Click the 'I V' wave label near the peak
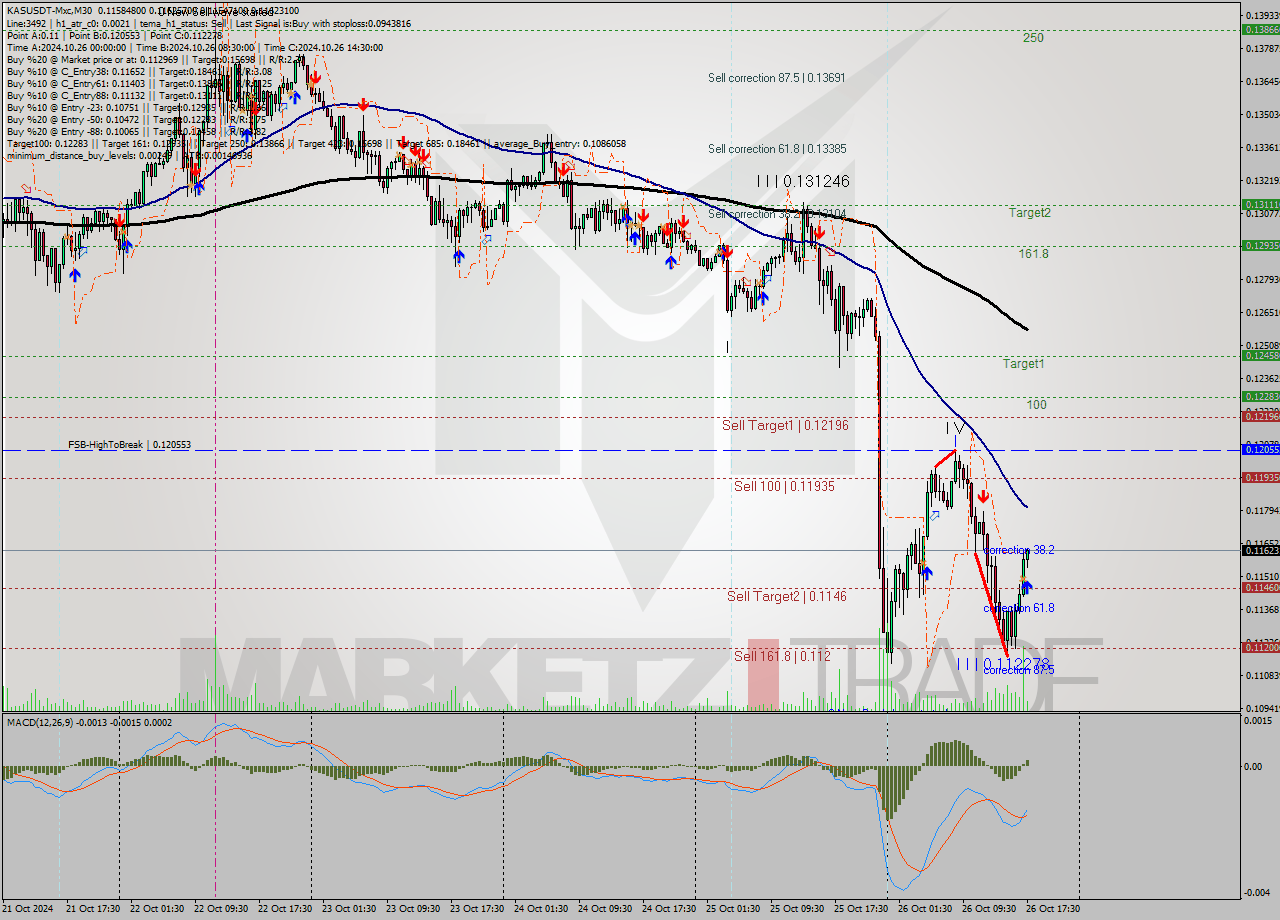1280x920 pixels. click(956, 428)
